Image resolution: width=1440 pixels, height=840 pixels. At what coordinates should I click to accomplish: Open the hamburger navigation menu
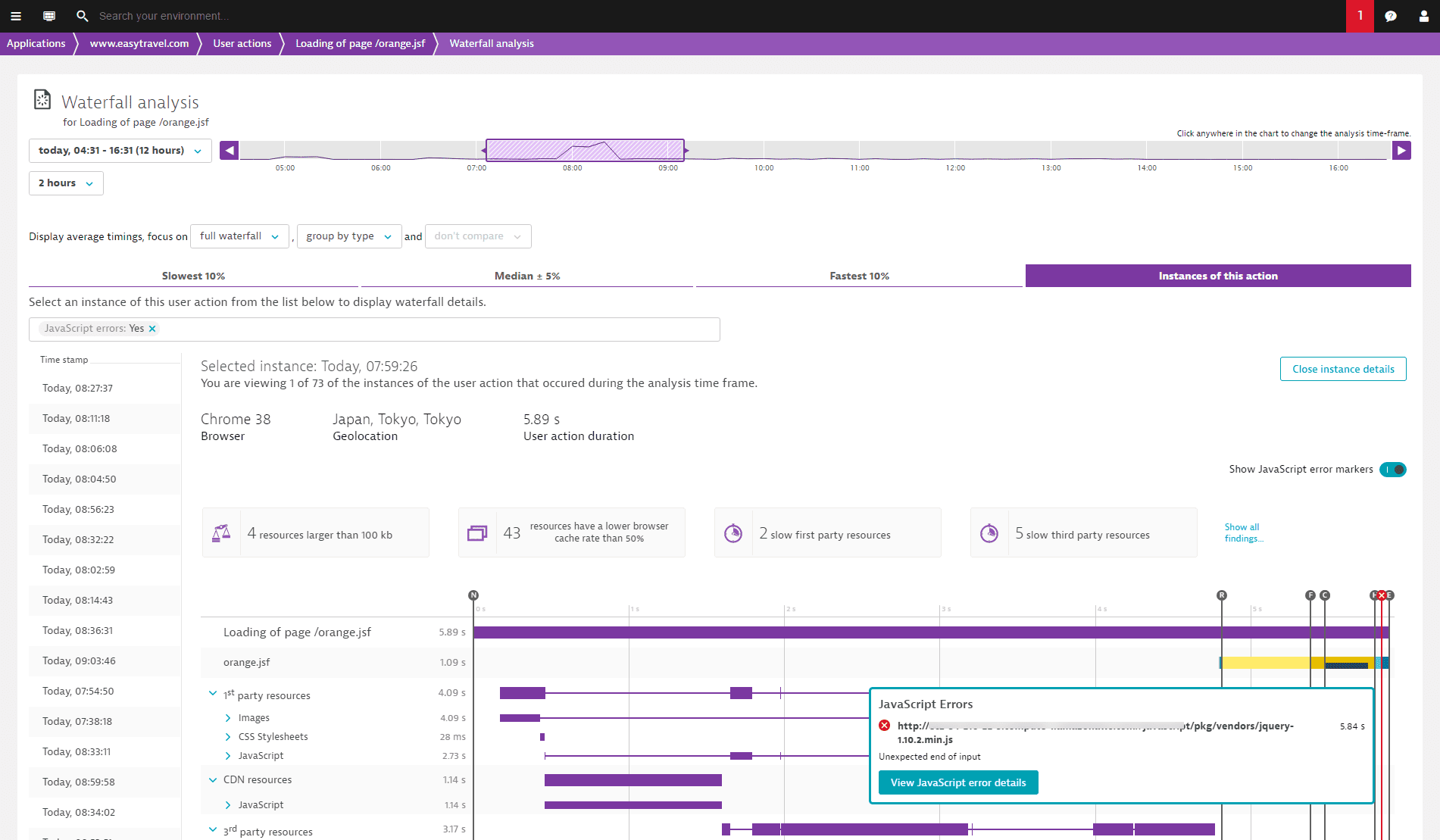15,16
